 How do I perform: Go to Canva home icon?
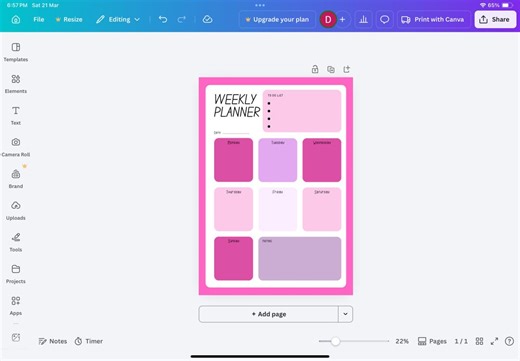16,20
